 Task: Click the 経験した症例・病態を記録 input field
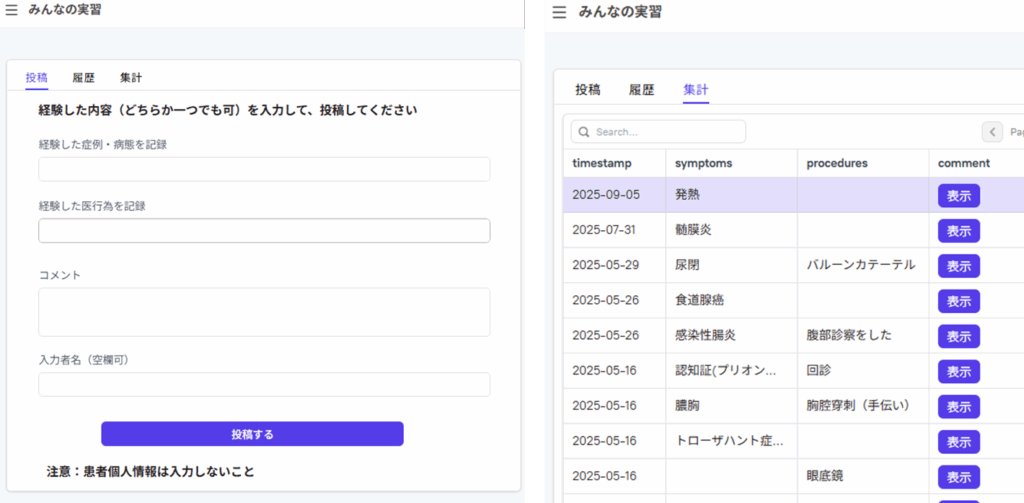coord(264,169)
